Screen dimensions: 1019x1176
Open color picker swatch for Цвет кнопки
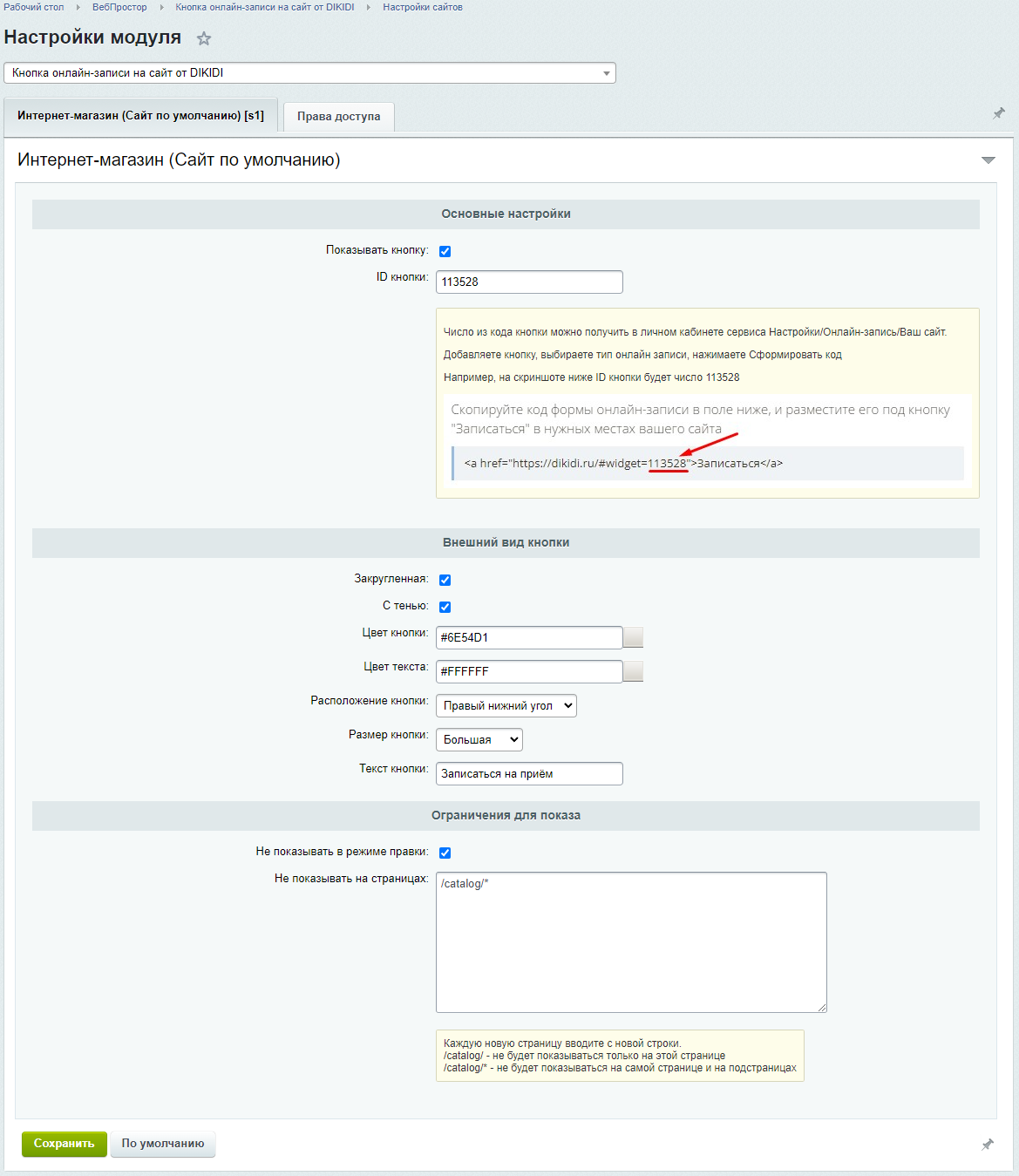634,637
